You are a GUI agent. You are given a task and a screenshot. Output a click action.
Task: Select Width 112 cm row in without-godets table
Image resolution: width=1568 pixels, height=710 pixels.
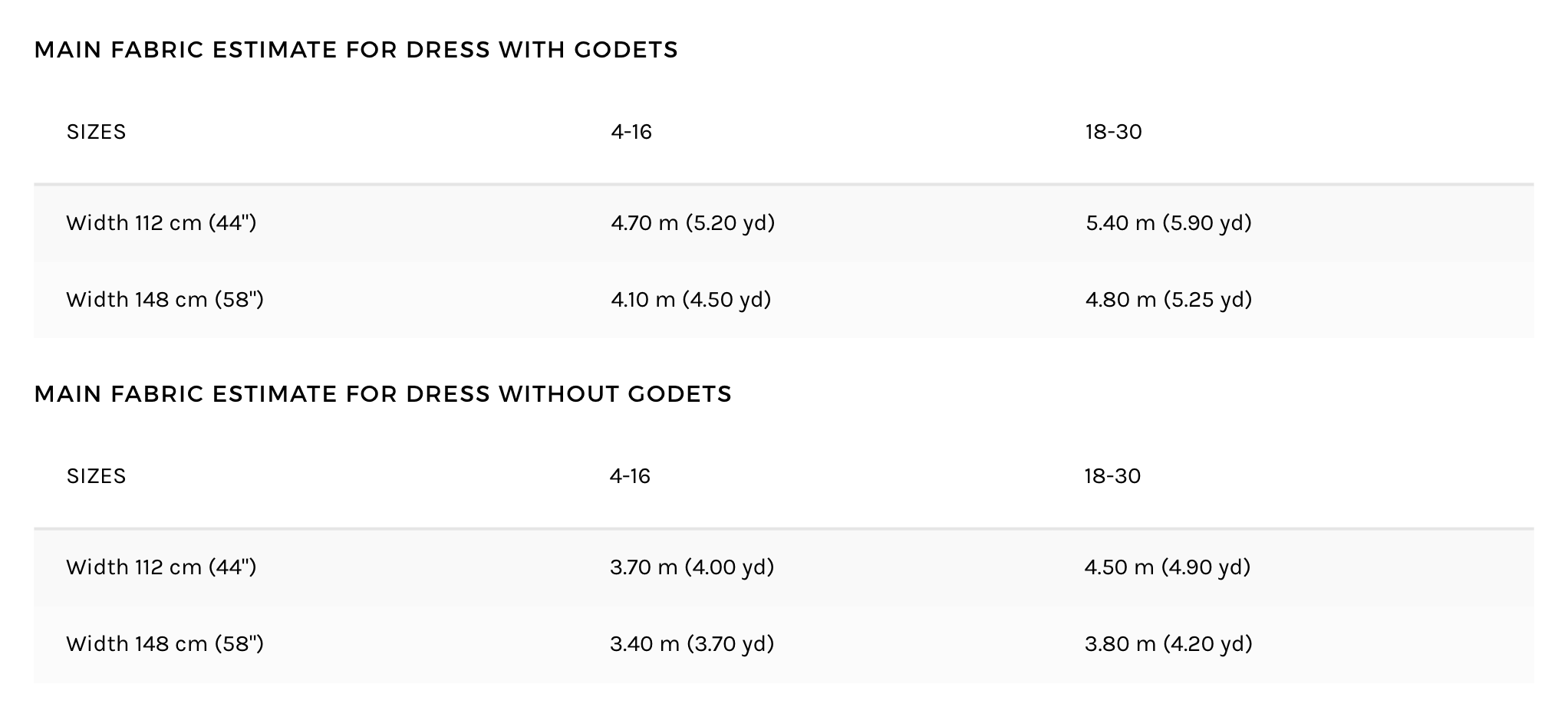pyautogui.click(x=161, y=567)
